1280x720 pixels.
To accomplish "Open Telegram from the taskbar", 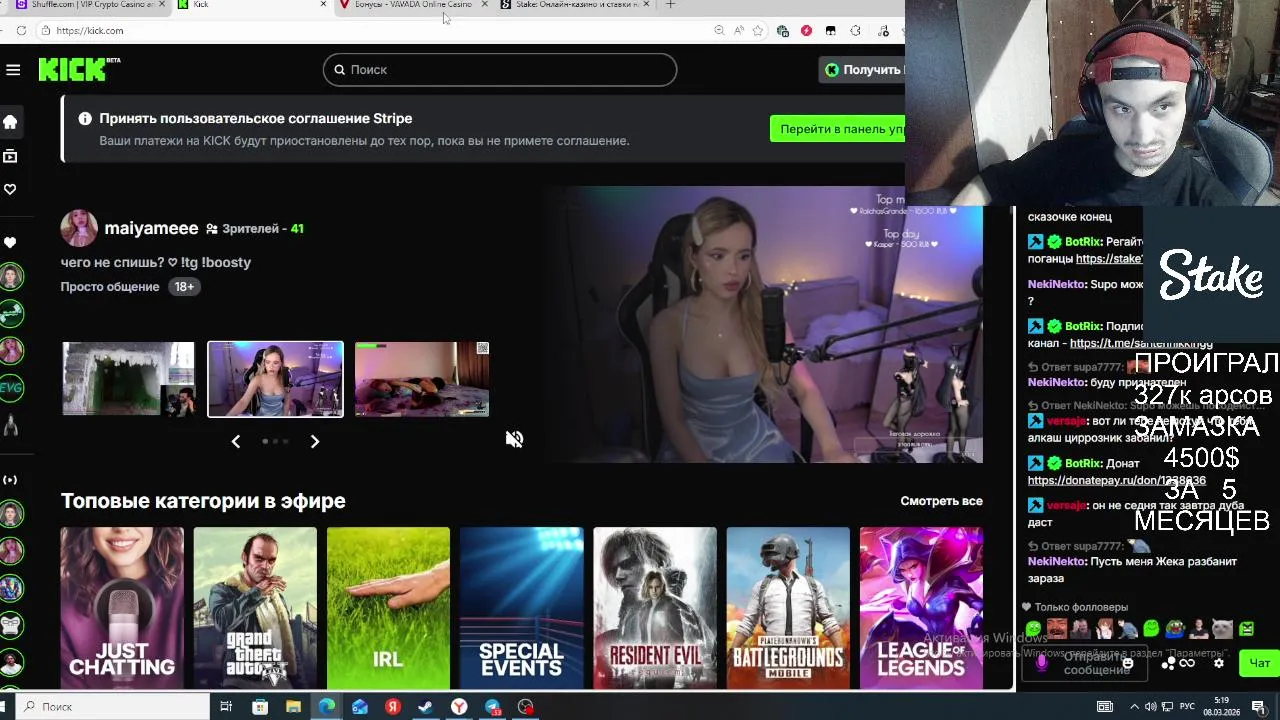I will click(x=493, y=707).
